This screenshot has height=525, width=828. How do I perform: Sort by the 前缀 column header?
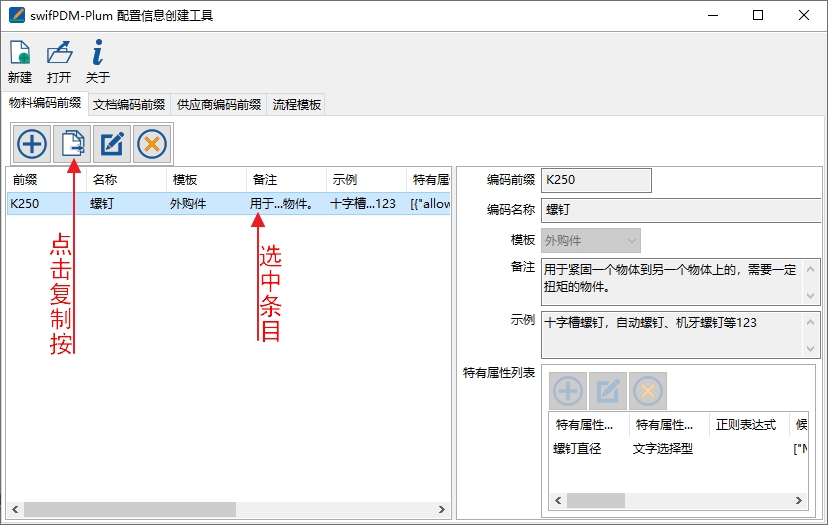coord(45,179)
